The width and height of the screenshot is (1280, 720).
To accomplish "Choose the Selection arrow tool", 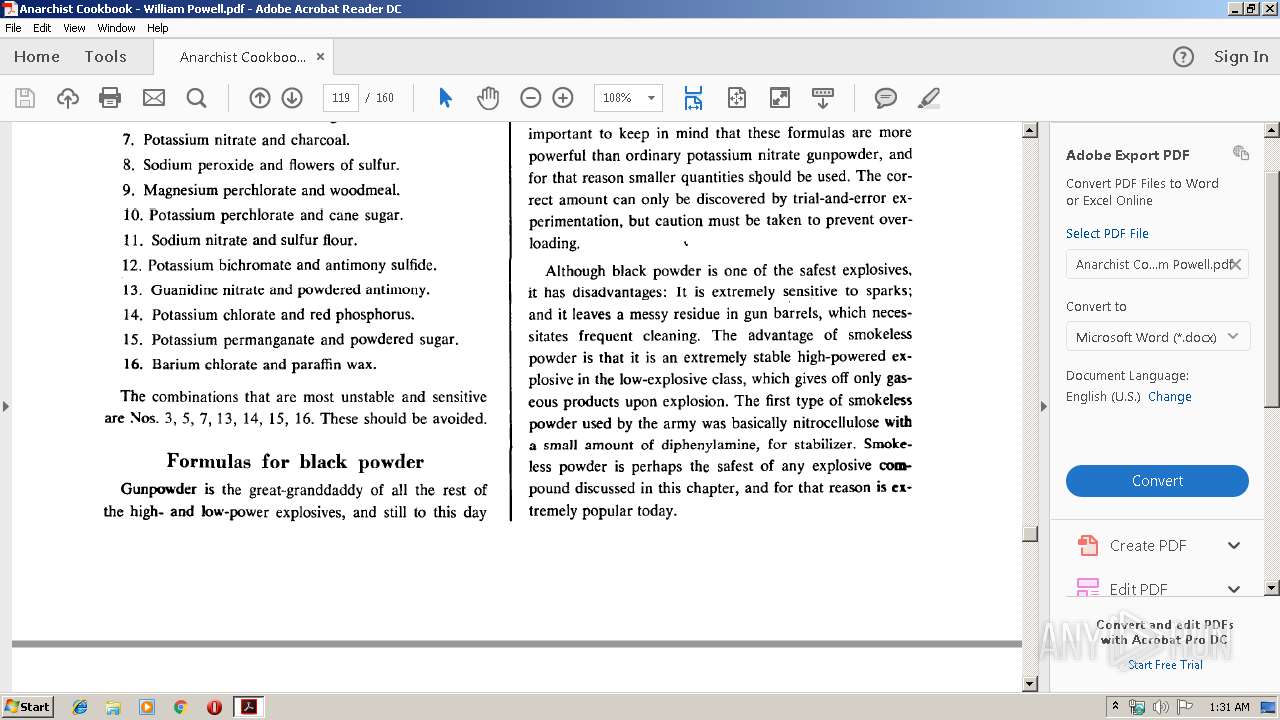I will click(x=446, y=98).
